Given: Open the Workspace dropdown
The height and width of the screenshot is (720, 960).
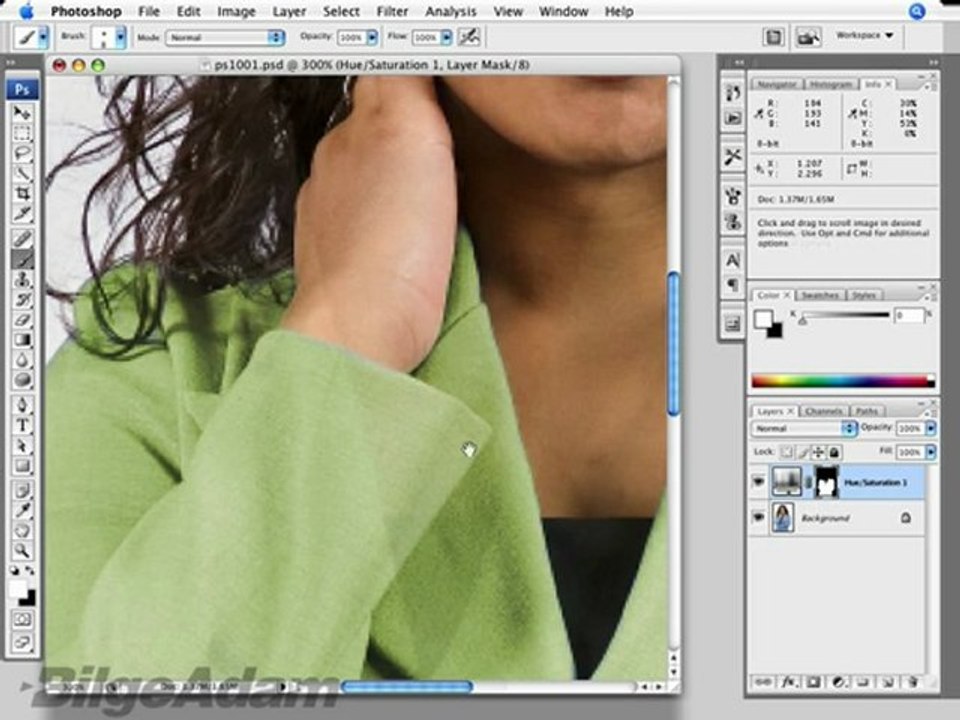Looking at the screenshot, I should [865, 36].
